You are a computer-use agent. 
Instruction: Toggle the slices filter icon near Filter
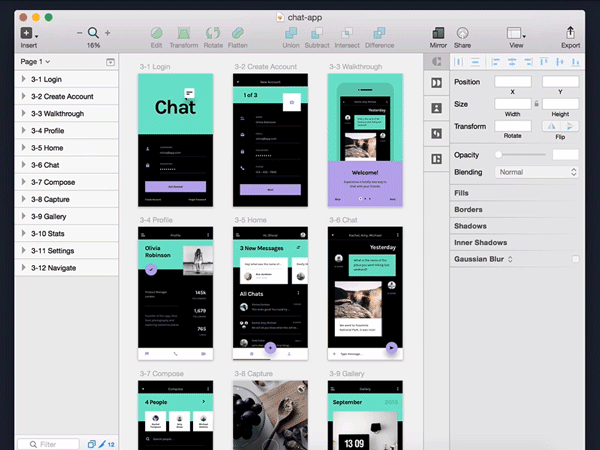click(x=91, y=443)
